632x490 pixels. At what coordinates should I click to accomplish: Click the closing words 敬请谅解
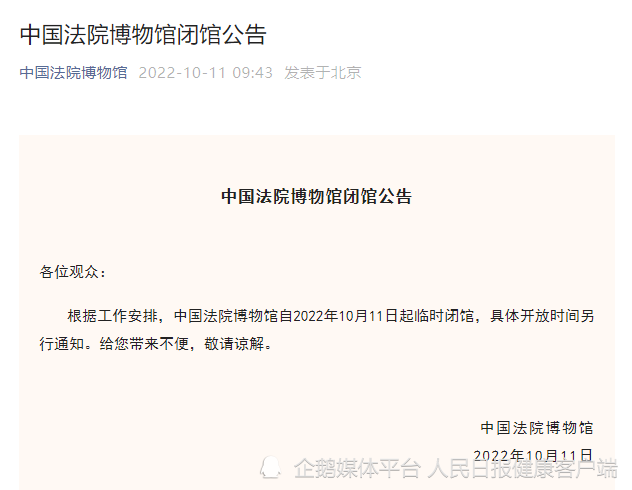point(234,344)
